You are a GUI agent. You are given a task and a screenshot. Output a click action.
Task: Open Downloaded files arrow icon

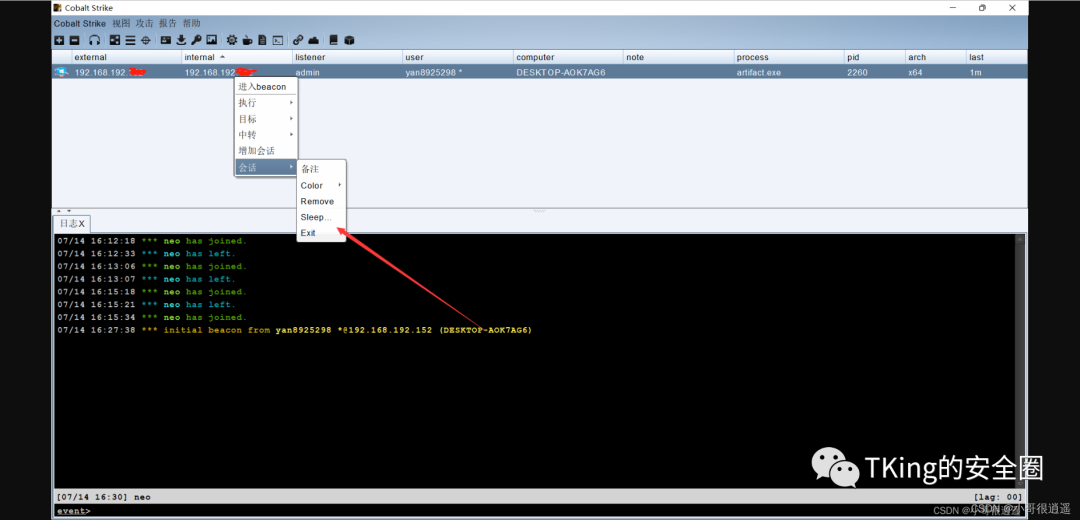point(182,41)
